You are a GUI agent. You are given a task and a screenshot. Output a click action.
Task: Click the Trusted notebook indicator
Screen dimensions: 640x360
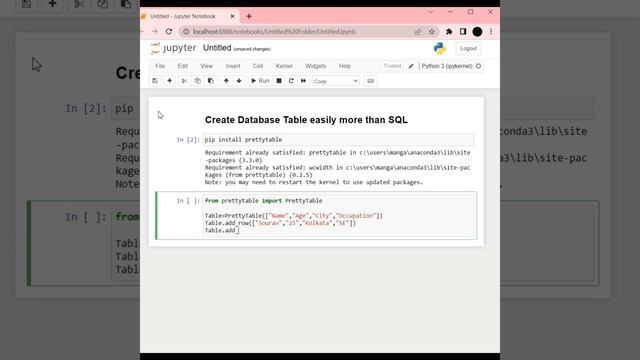(392, 66)
